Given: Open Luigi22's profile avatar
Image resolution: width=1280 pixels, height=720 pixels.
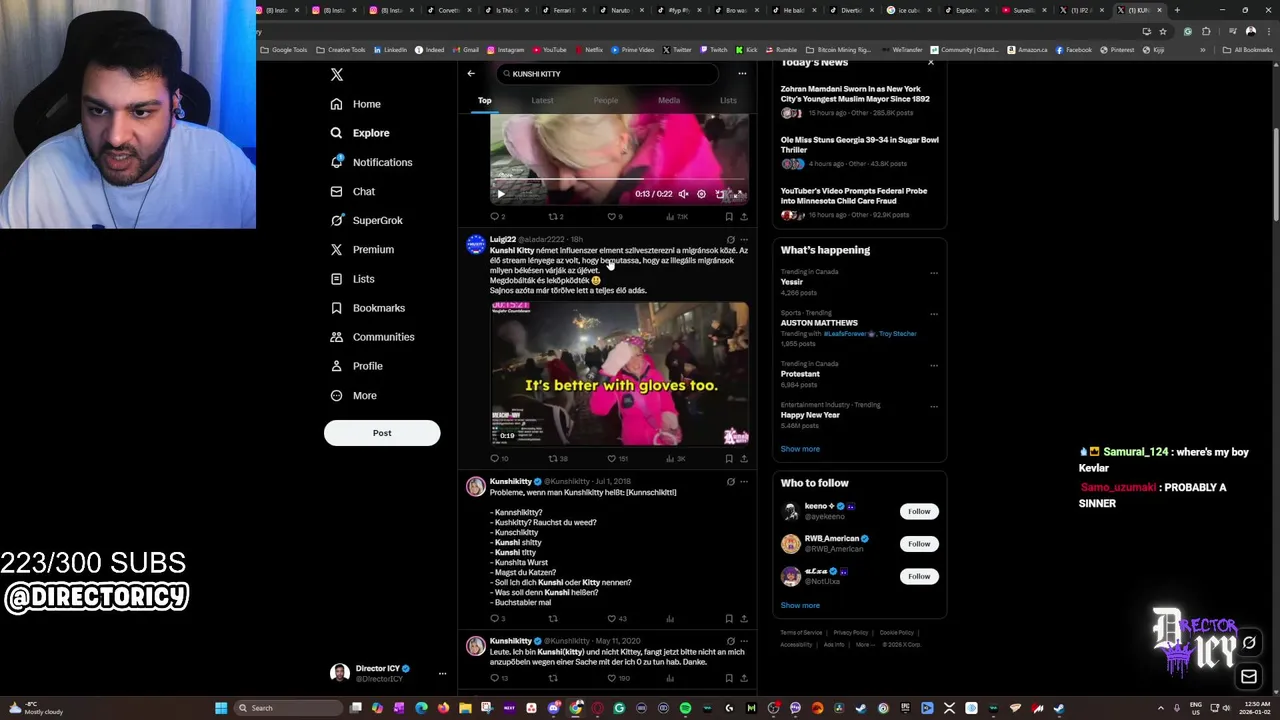Looking at the screenshot, I should coord(476,244).
